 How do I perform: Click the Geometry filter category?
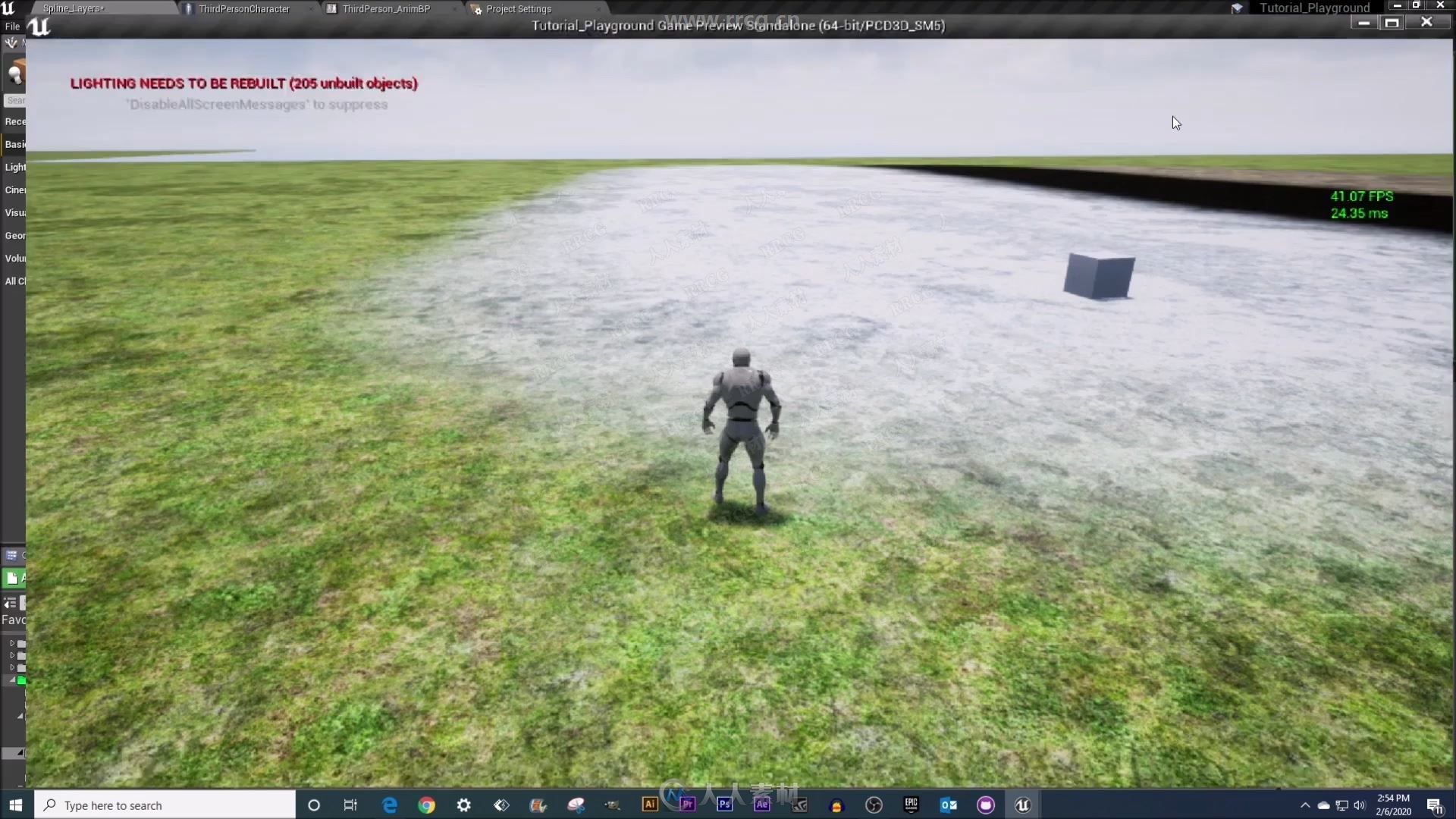coord(15,235)
